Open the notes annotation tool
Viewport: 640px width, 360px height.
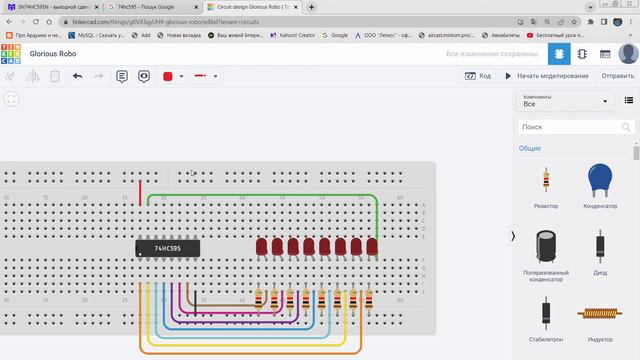tap(122, 76)
